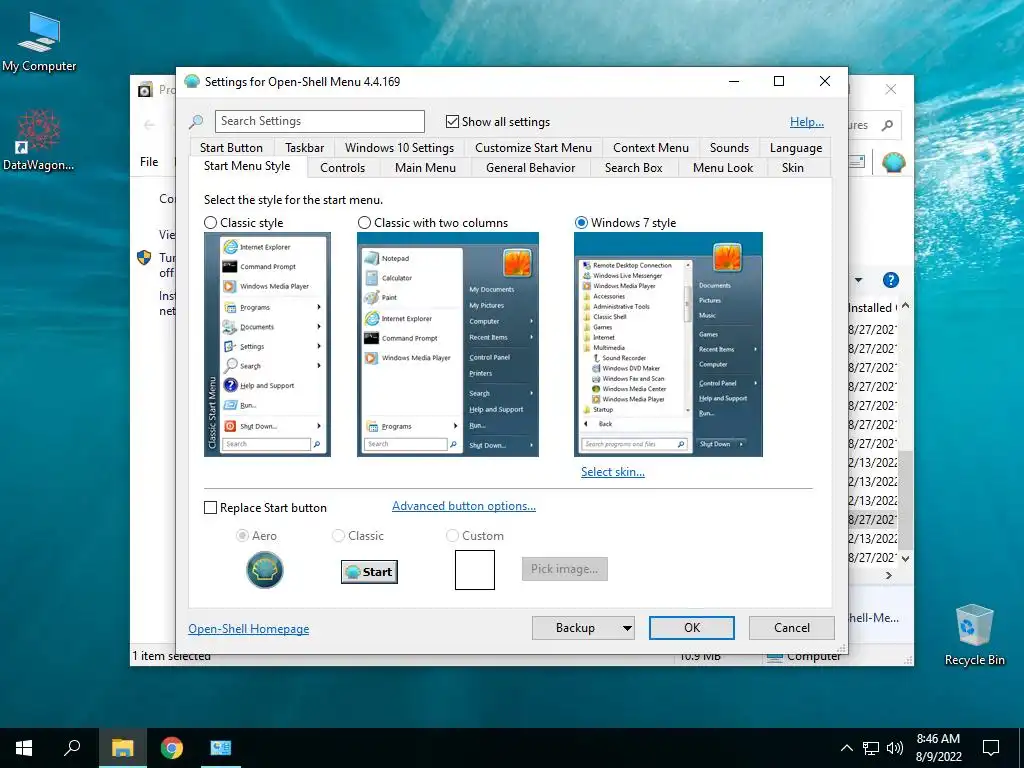
Task: Go to the Search Box tab
Action: point(633,168)
